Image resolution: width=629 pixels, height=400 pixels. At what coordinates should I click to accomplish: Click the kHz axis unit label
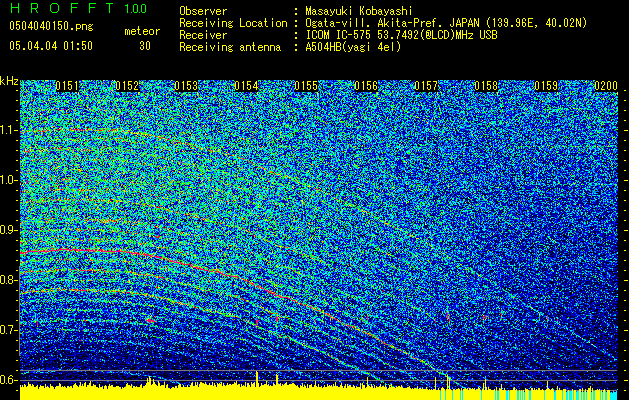coord(9,81)
